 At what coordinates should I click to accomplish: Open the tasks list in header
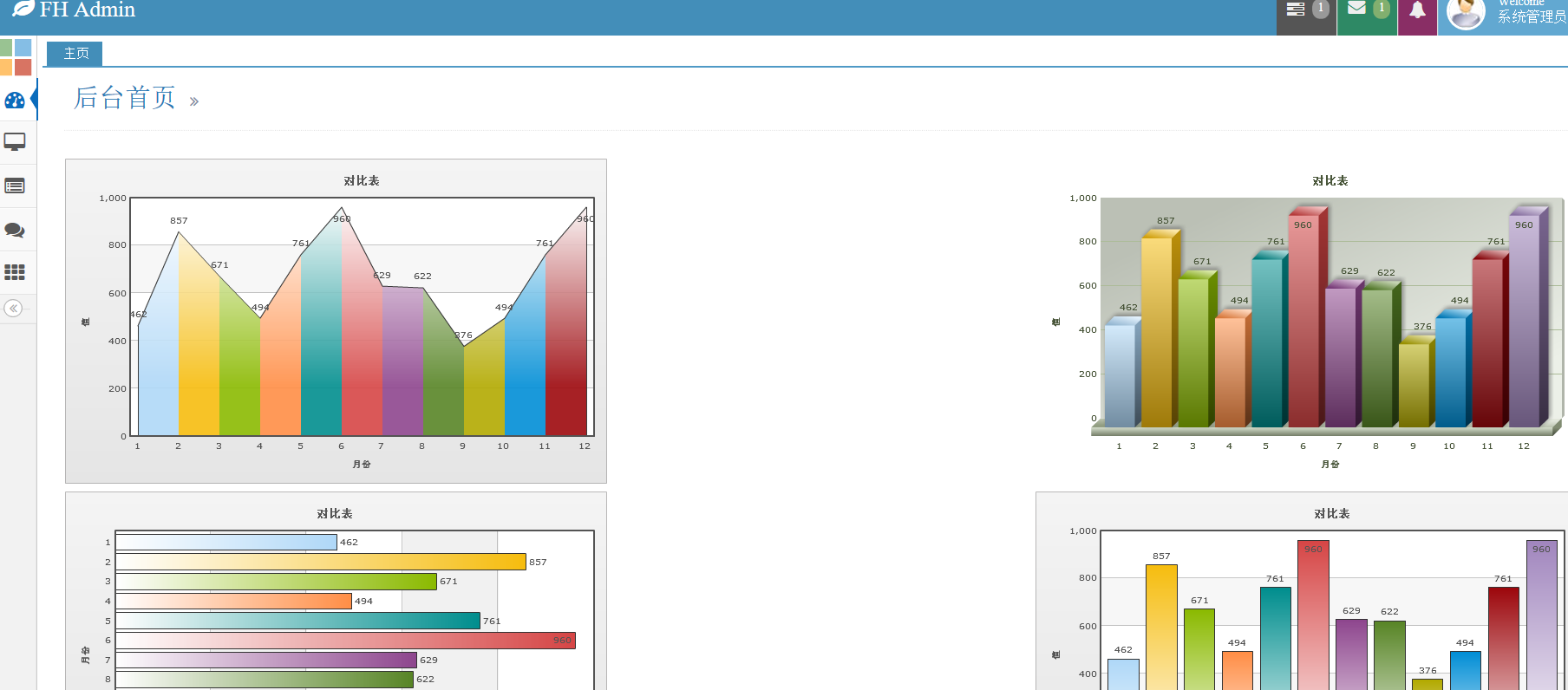(1296, 10)
